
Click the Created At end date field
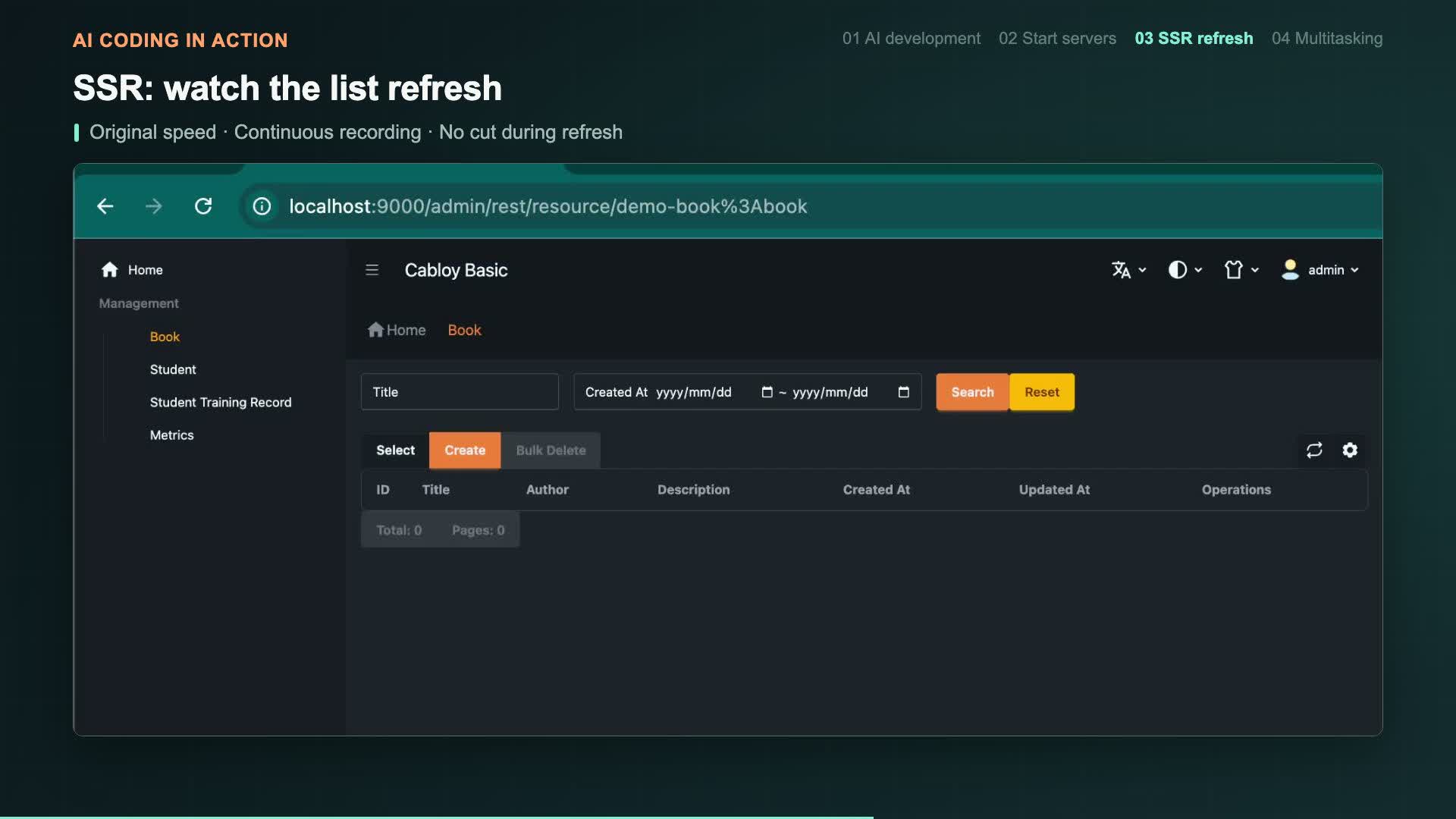851,392
